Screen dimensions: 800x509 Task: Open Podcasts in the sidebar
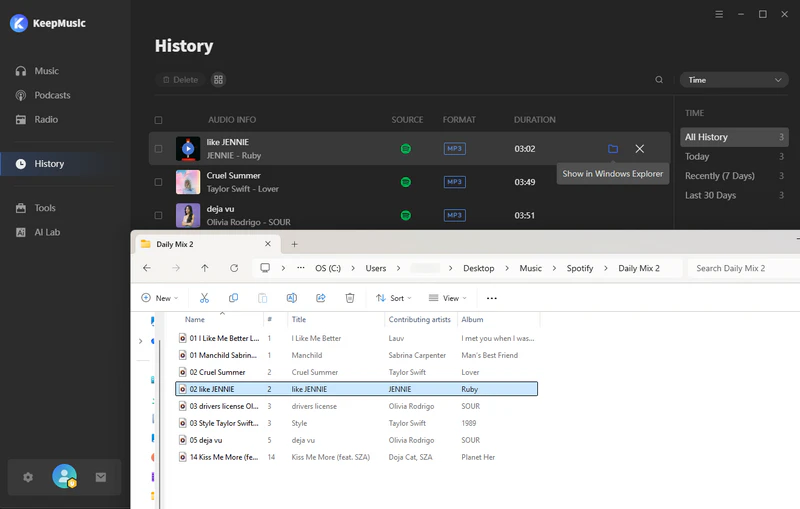pos(52,95)
